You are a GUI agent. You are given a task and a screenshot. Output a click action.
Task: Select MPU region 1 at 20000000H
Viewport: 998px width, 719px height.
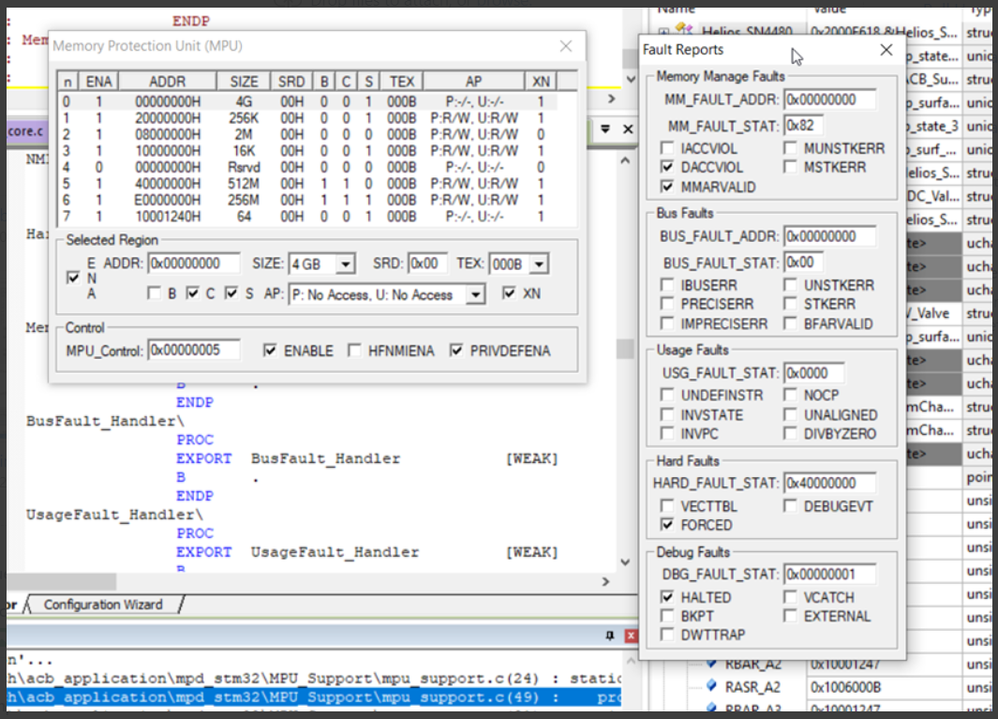309,118
